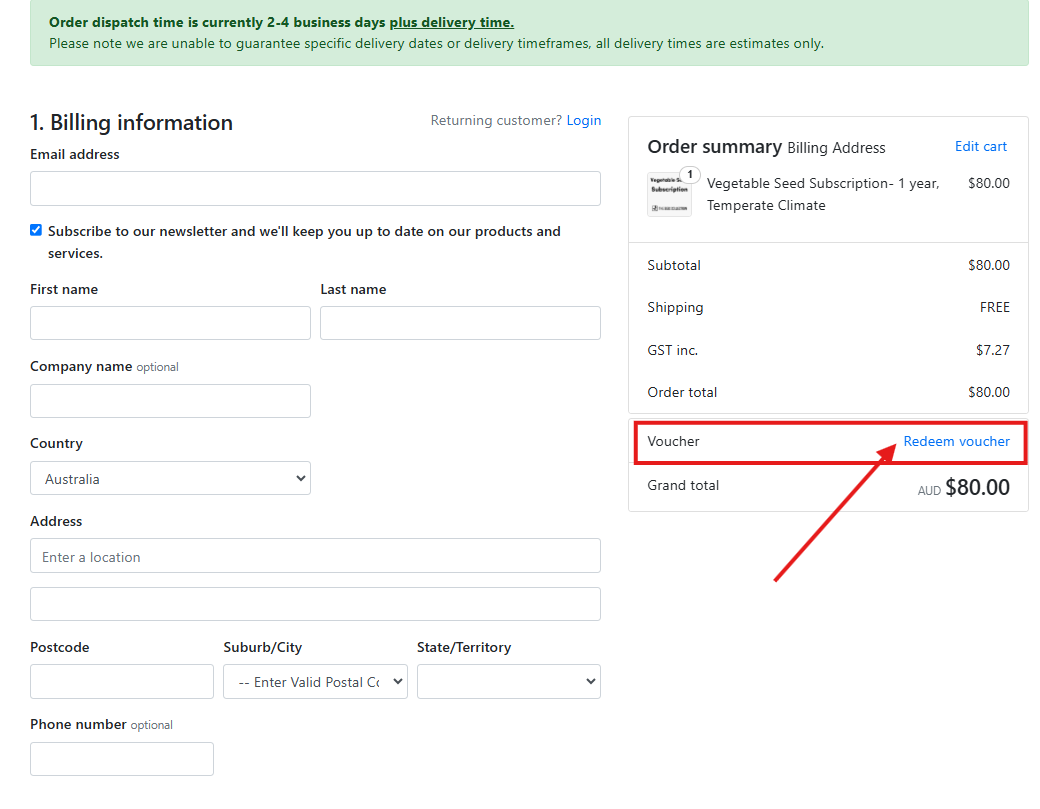Select the optional Phone number field
Screen dimensions: 1040x809
pos(121,758)
